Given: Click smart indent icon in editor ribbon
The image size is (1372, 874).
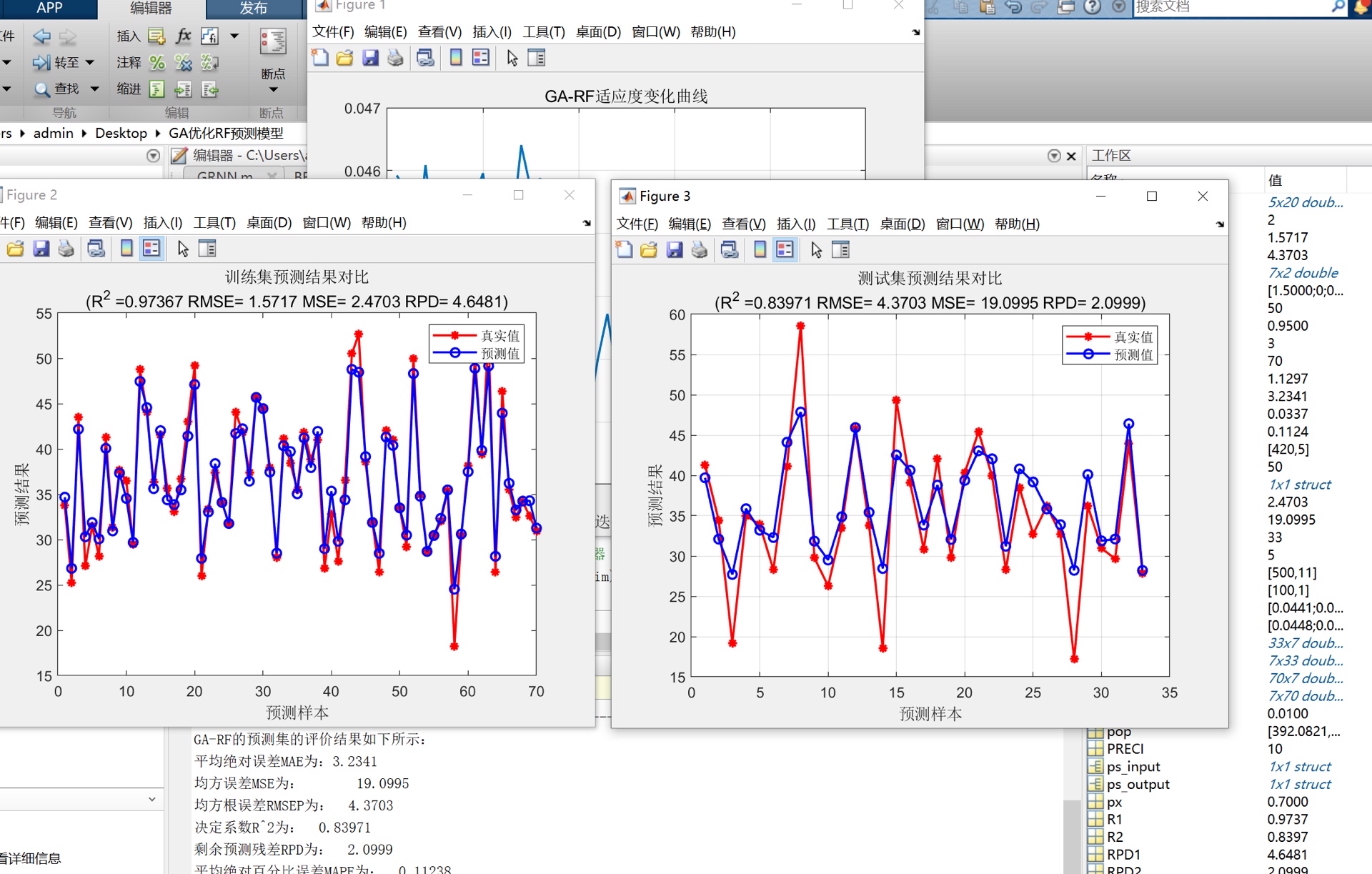Looking at the screenshot, I should pyautogui.click(x=157, y=89).
